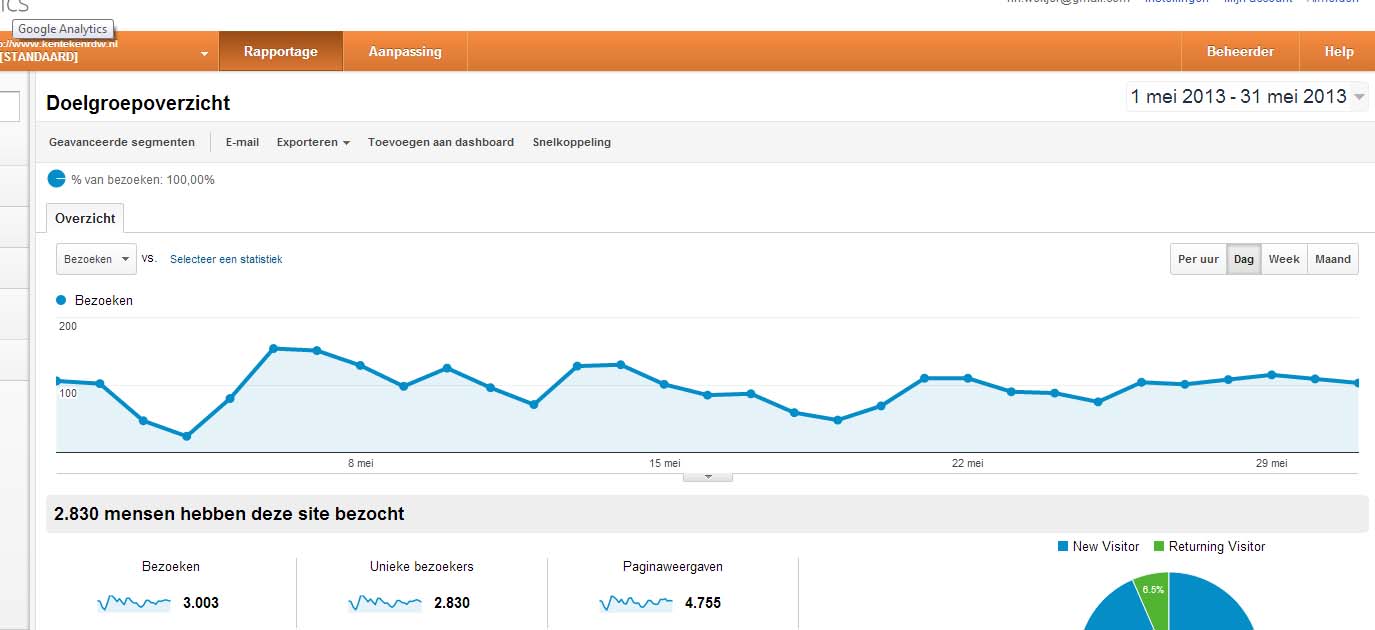Click the Returning Visitor legend swatch

coord(1159,546)
